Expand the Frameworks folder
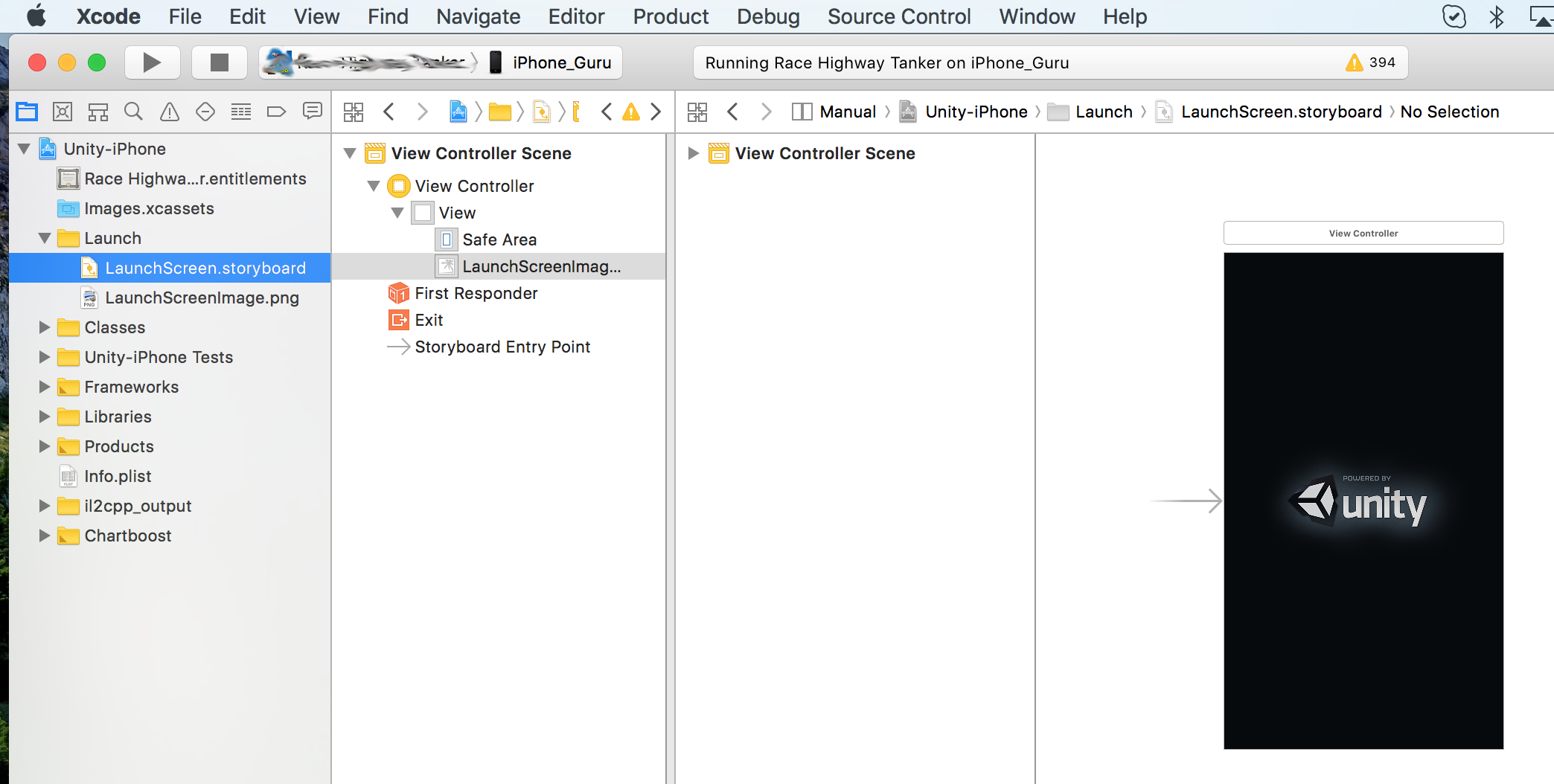Viewport: 1554px width, 784px height. (x=45, y=387)
